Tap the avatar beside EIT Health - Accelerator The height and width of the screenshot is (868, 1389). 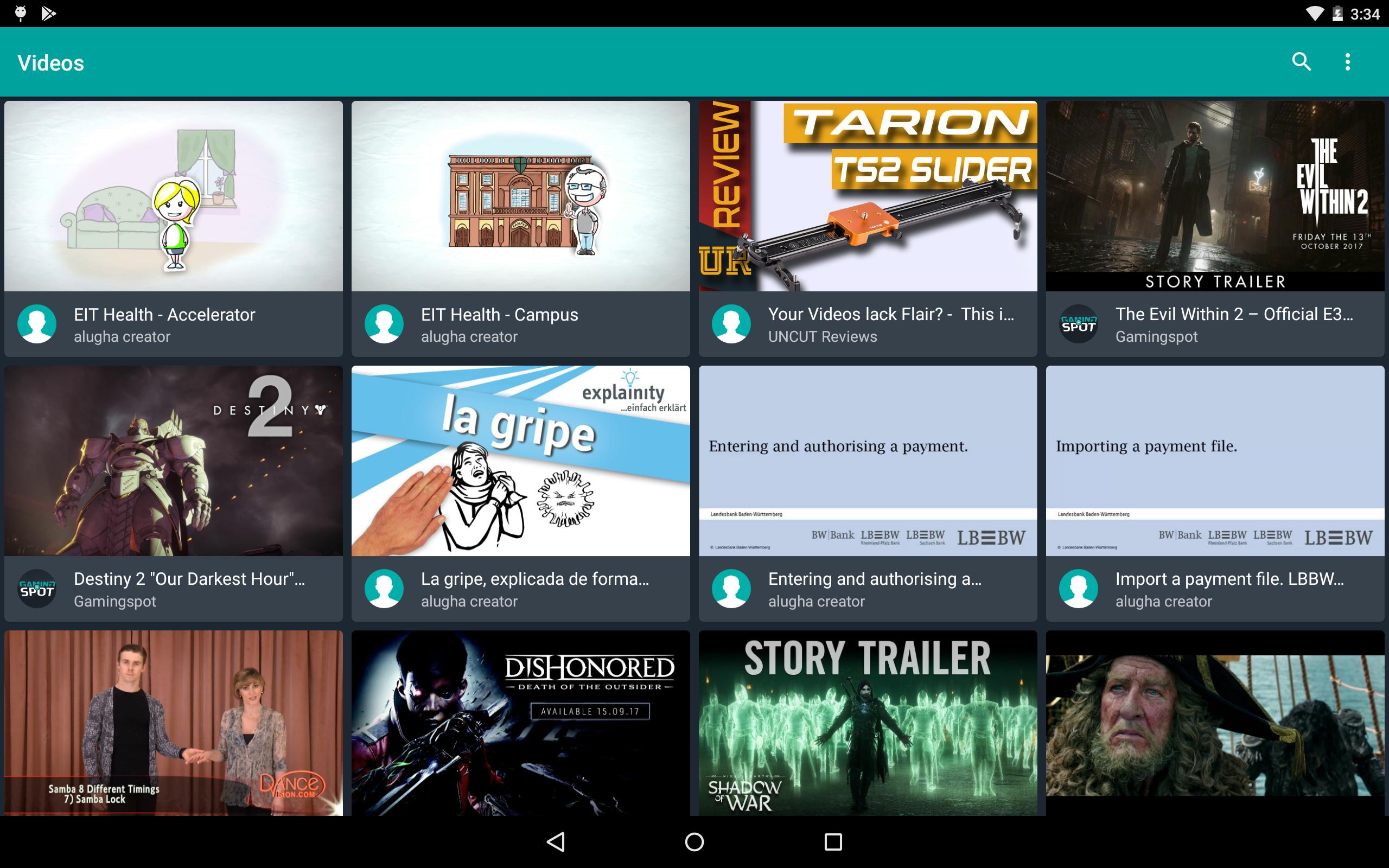point(37,324)
